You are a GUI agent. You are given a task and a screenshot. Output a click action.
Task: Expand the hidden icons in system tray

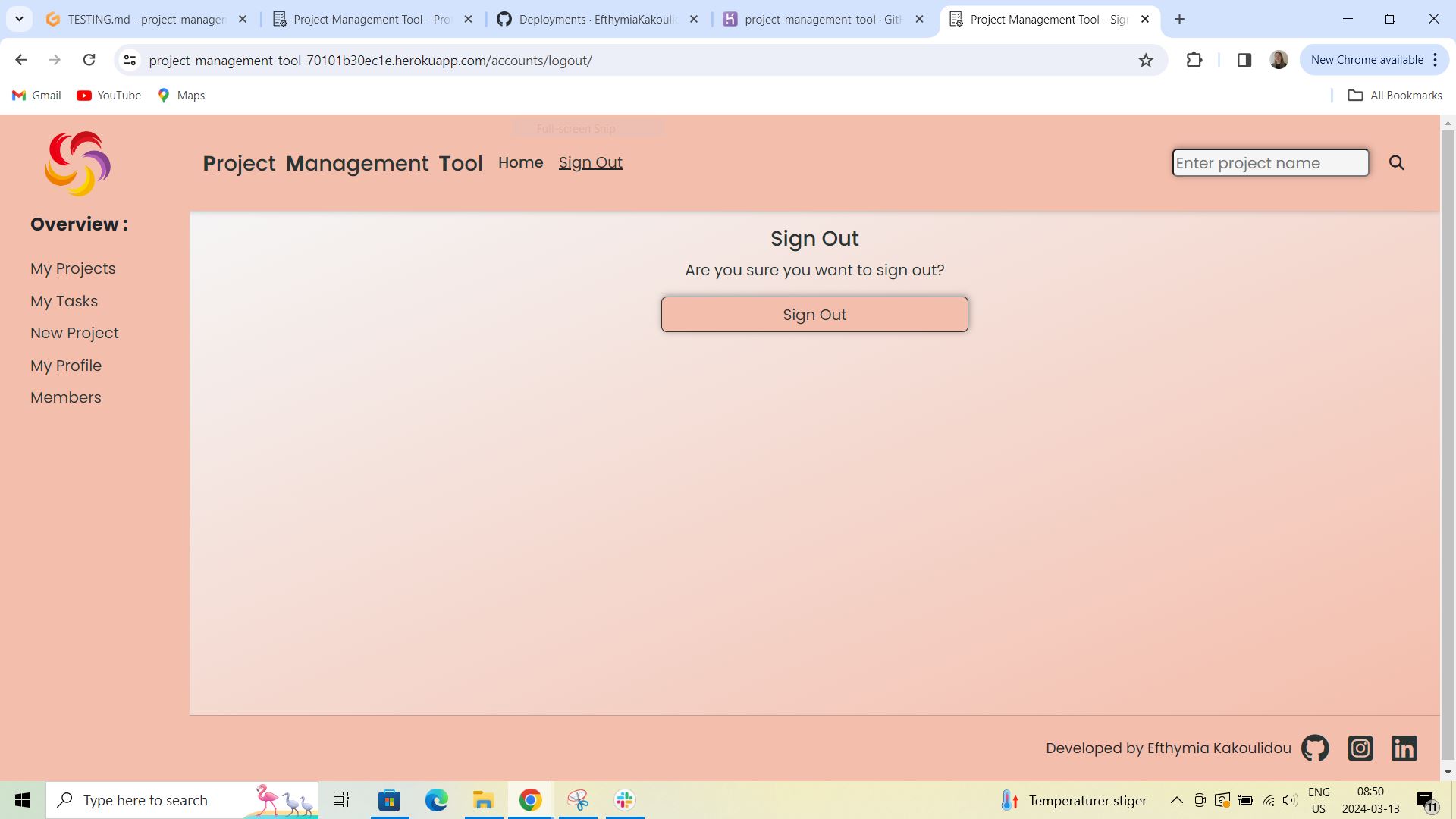(1176, 799)
